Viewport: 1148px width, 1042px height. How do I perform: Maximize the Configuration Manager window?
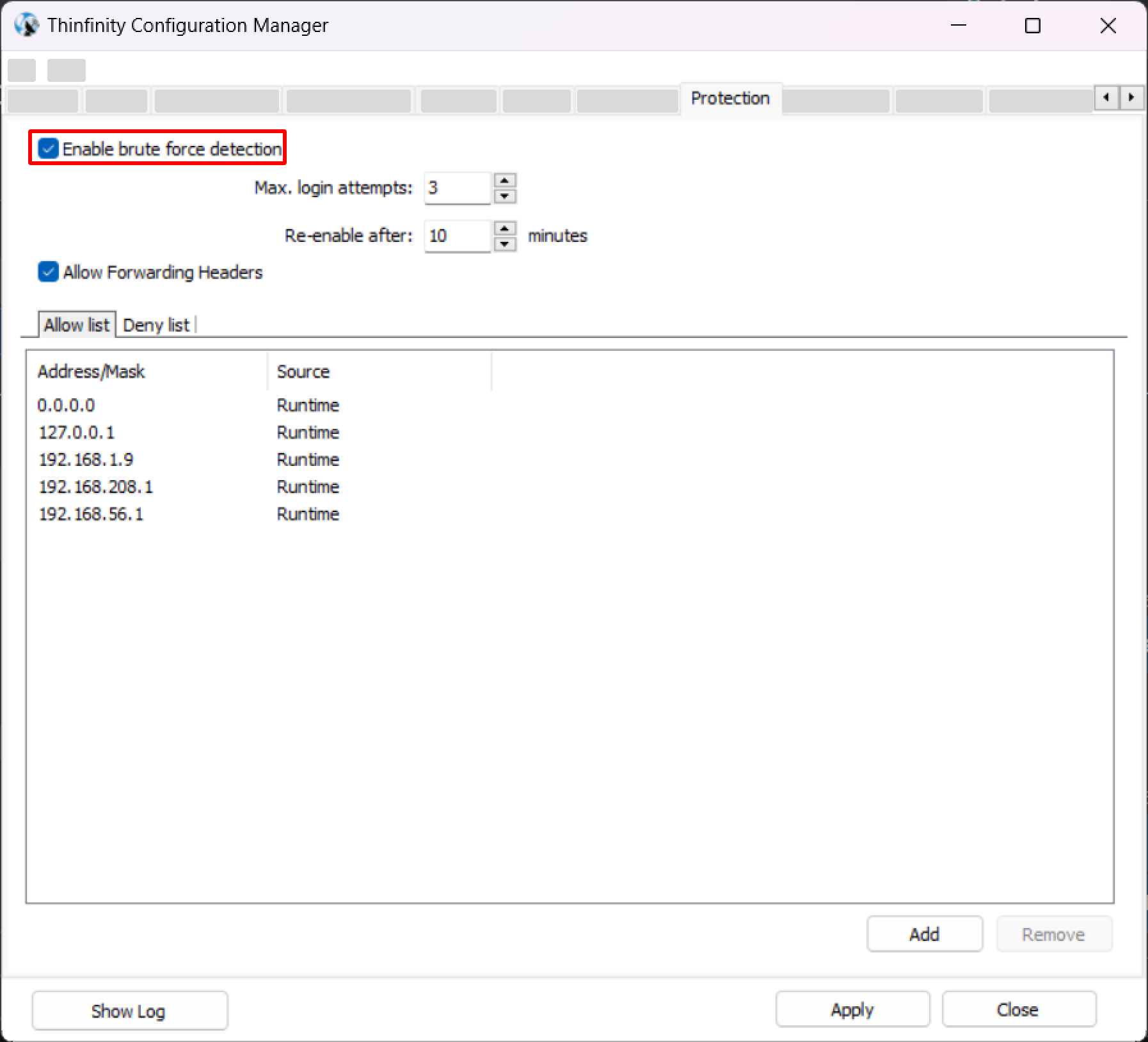click(x=1033, y=26)
